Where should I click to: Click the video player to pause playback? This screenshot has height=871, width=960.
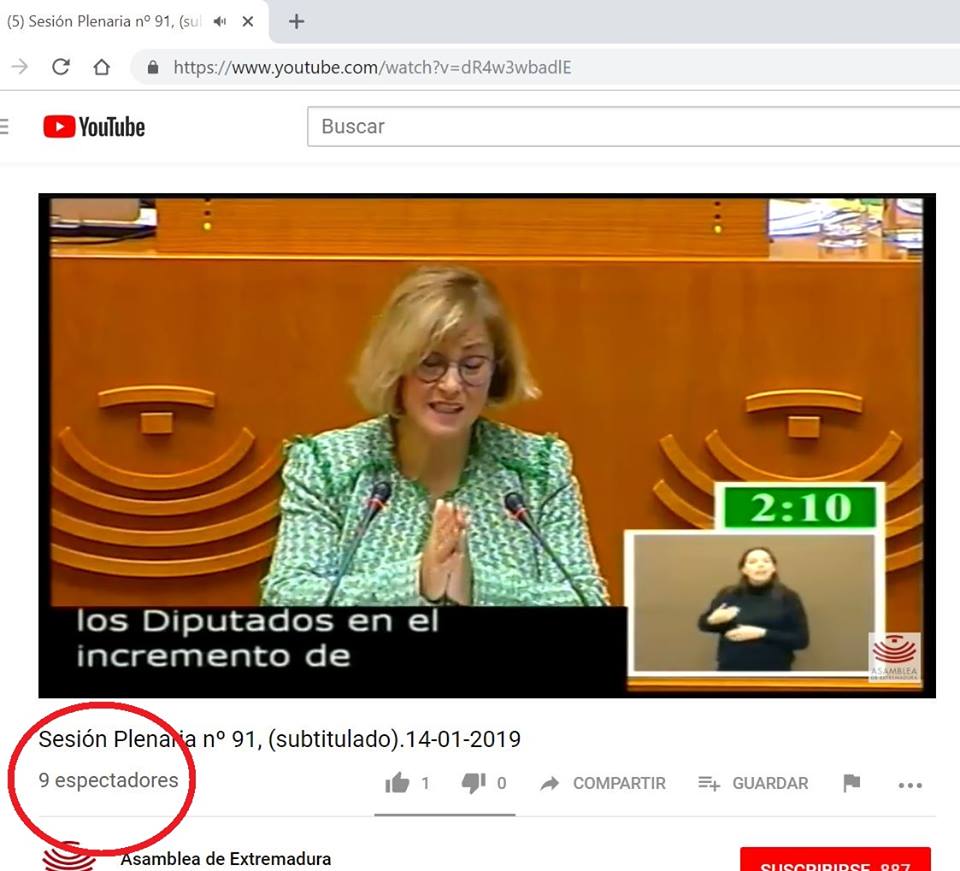(487, 445)
